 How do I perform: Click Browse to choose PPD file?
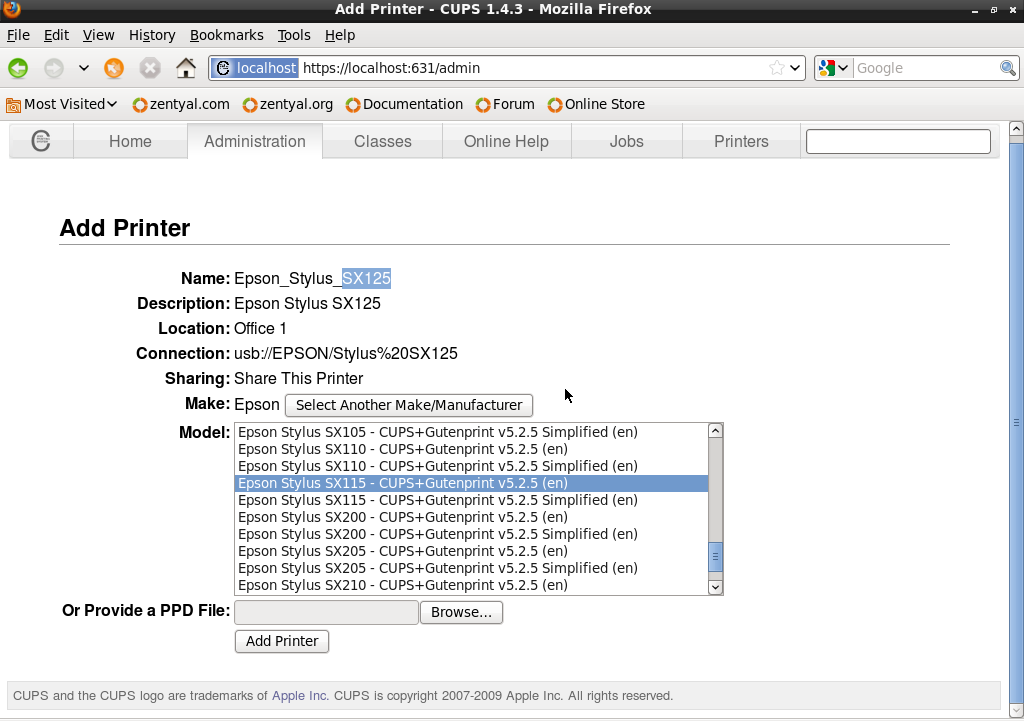point(461,612)
